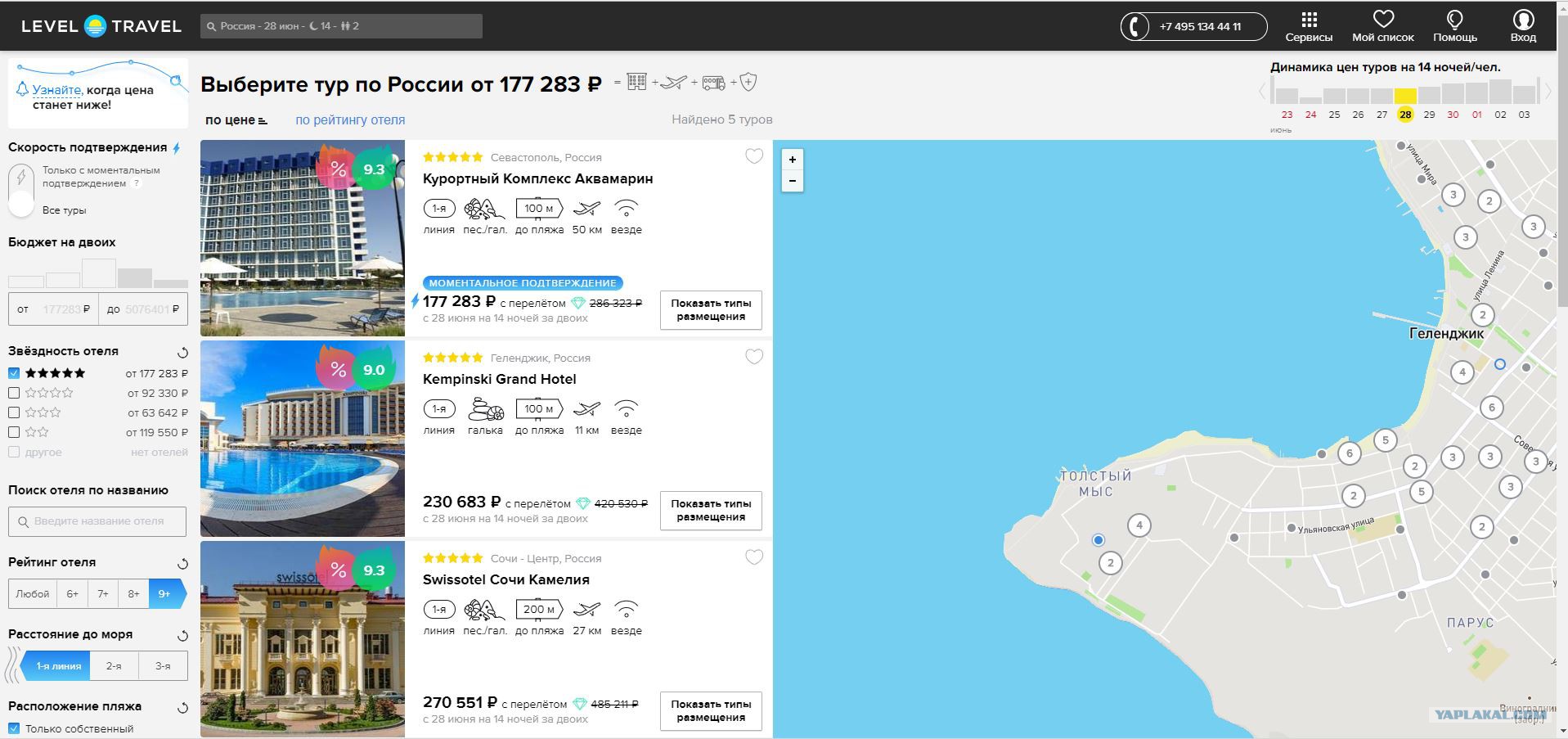
Task: Select 6+ hotel rating
Action: tap(73, 594)
